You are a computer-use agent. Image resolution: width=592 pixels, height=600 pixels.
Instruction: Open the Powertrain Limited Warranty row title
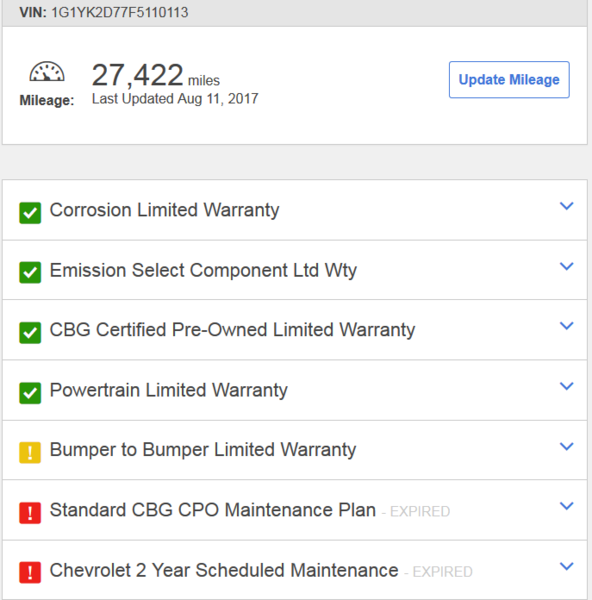tap(169, 391)
